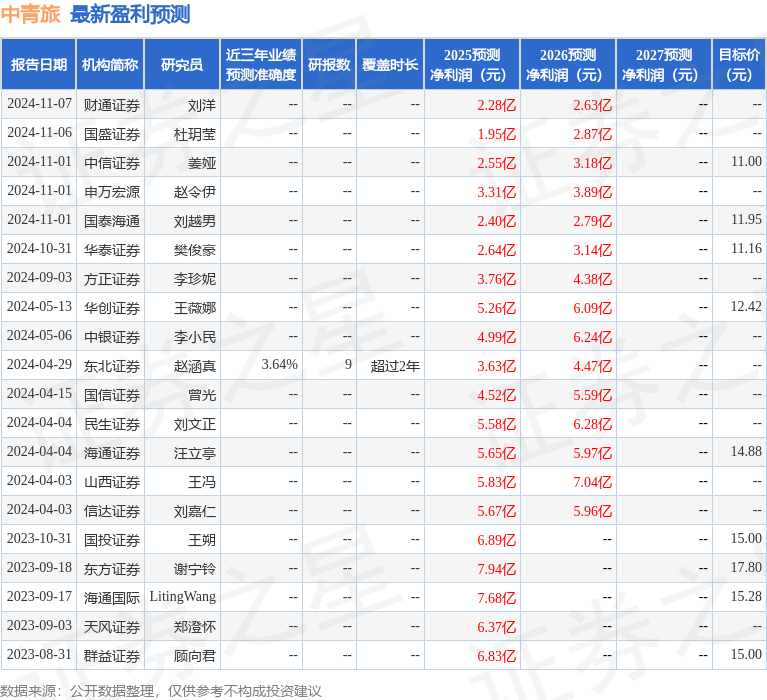Click the 数据来源 disclaimer note
The width and height of the screenshot is (767, 700).
tap(160, 691)
